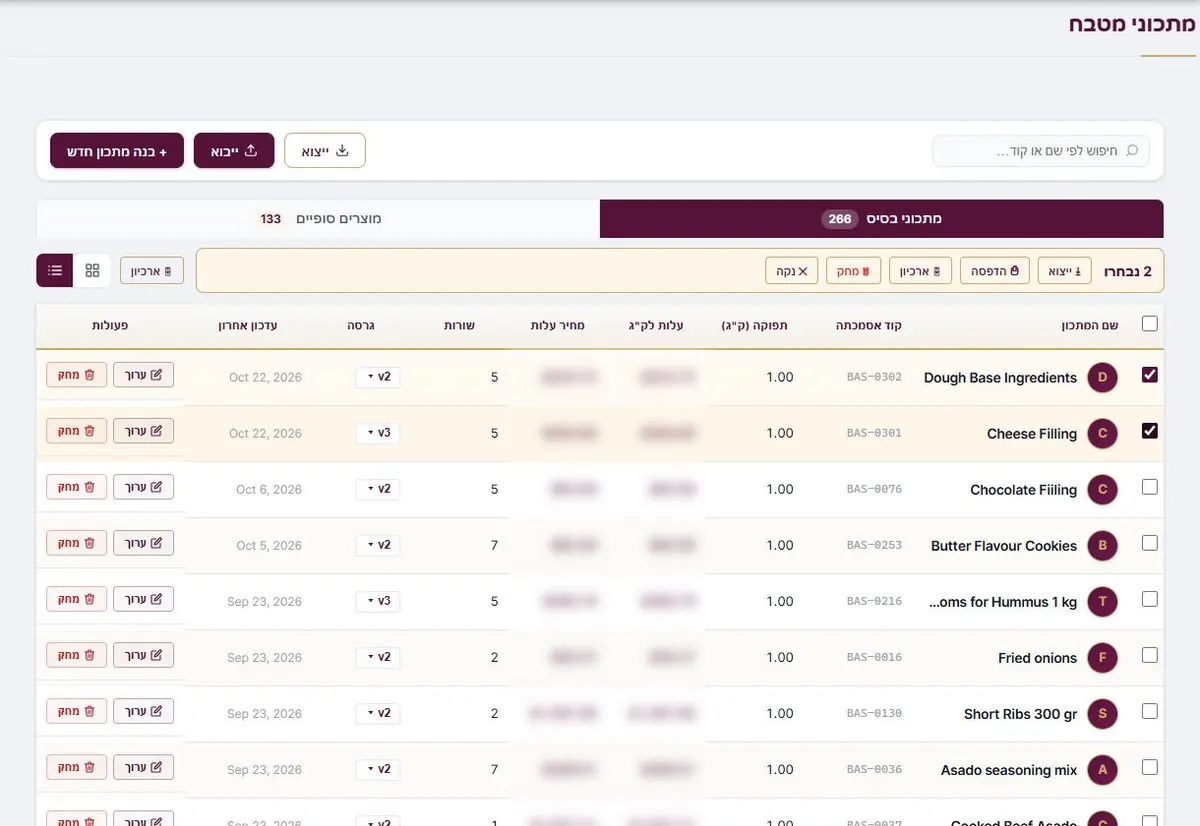Screen dimensions: 1200x826
Task: Tick the select-all checkbox in the table header
Action: click(1150, 324)
